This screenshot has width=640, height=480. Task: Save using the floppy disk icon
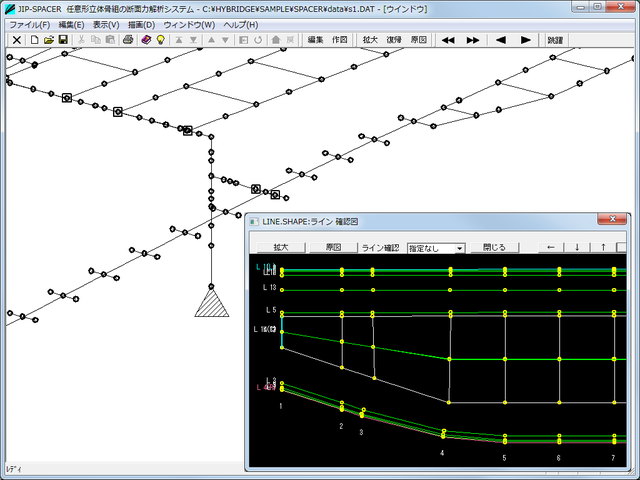63,40
